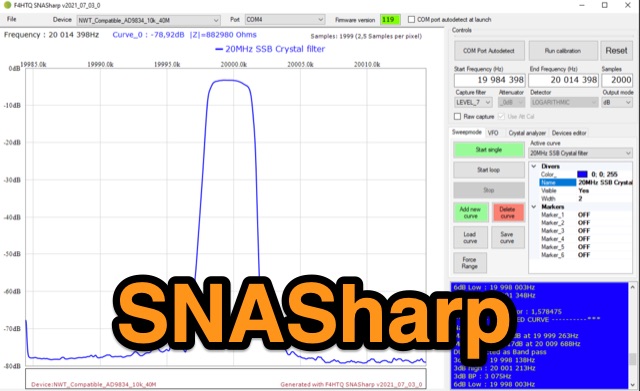Image resolution: width=640 pixels, height=391 pixels.
Task: Click the Reset button
Action: [616, 51]
